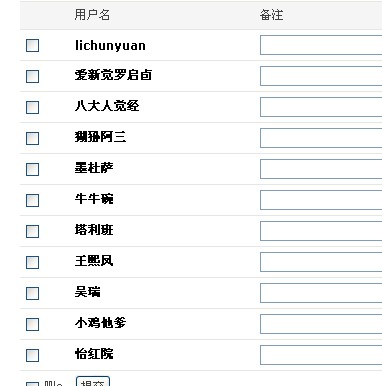Open the username 塔利班
This screenshot has width=382, height=386.
[x=94, y=230]
